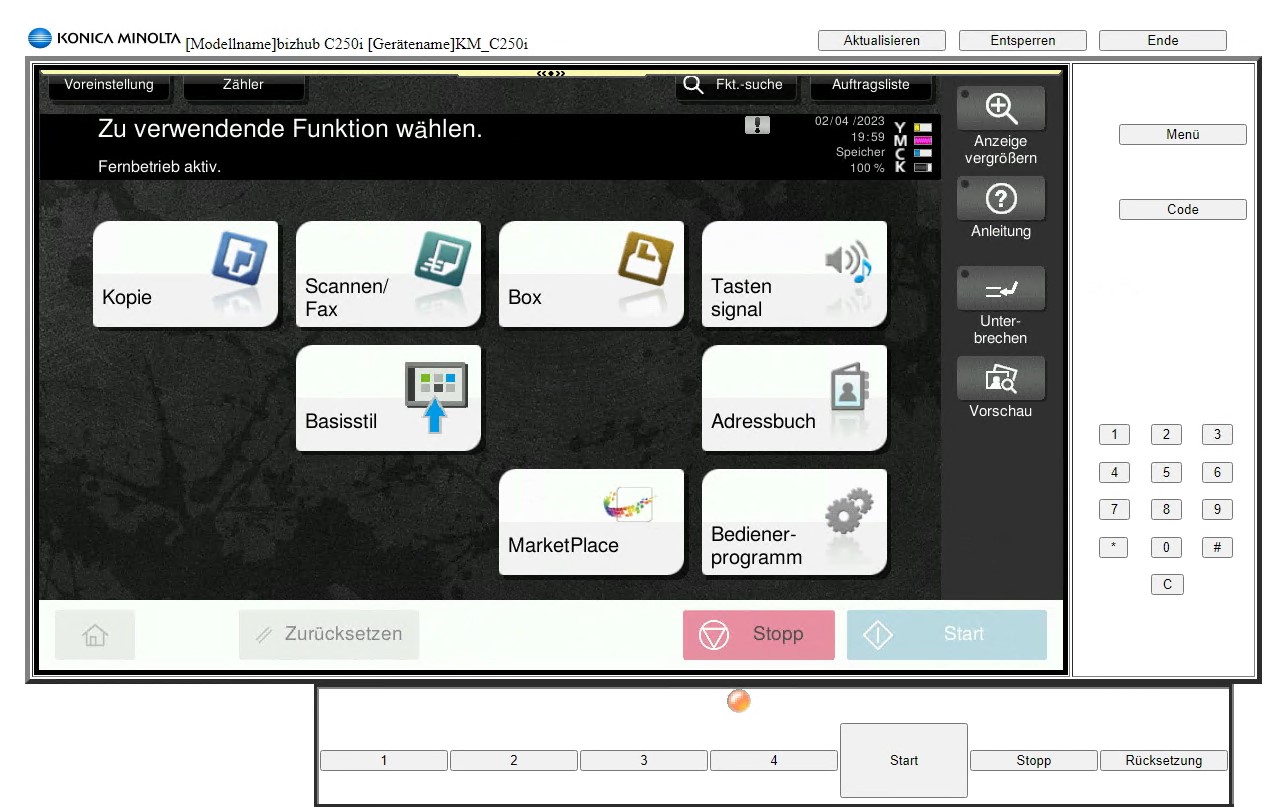Click the Home icon button
The width and height of the screenshot is (1266, 807).
95,634
